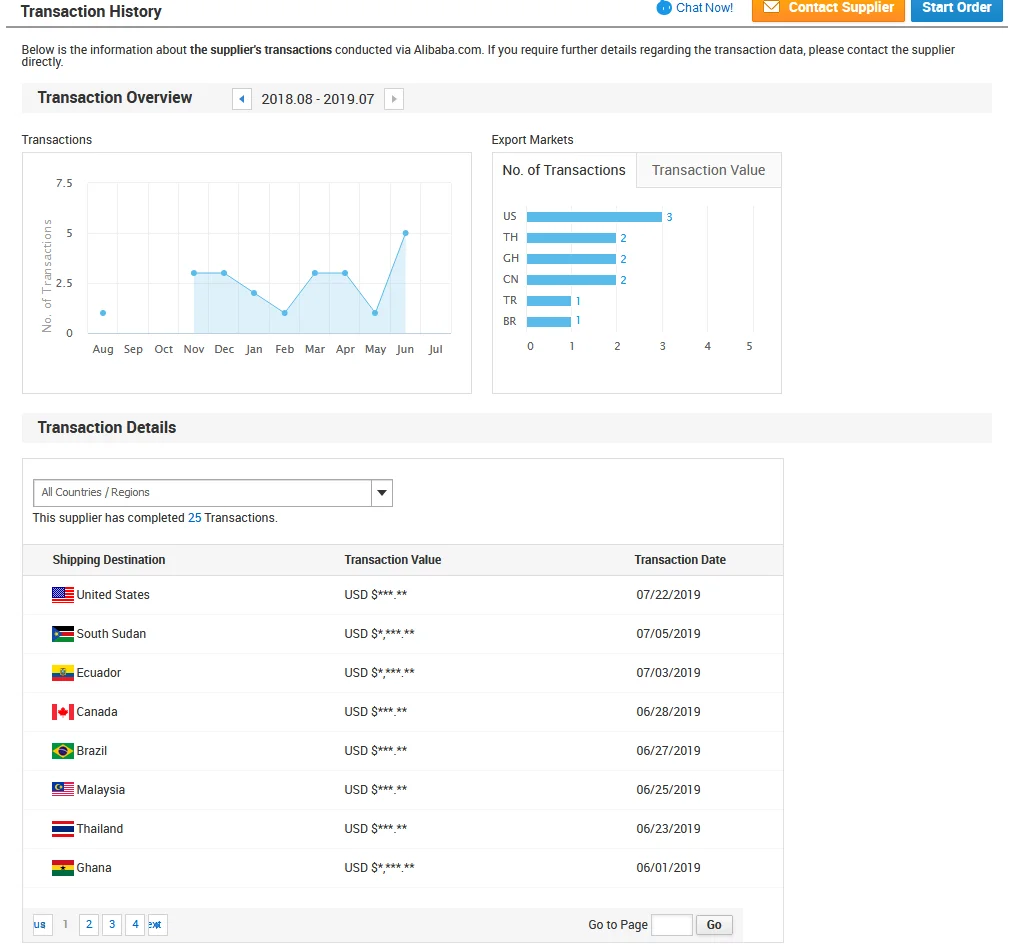Jump to page 4 of transactions
Viewport: 1014px width, 946px height.
click(135, 925)
